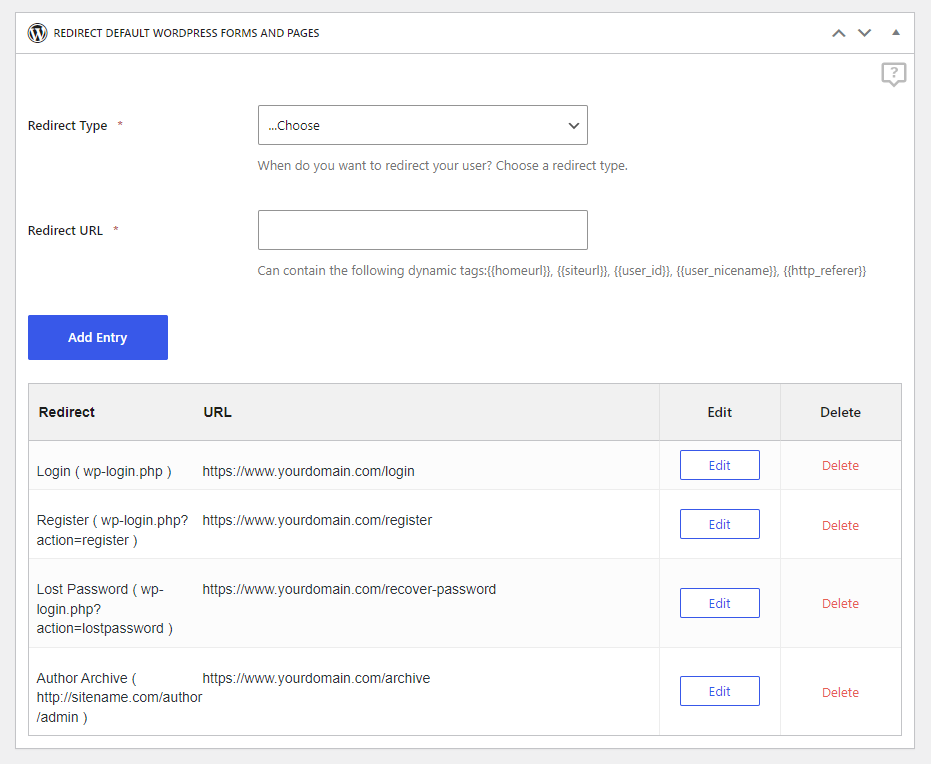
Task: Collapse the panel using the triangle toggle
Action: 896,33
